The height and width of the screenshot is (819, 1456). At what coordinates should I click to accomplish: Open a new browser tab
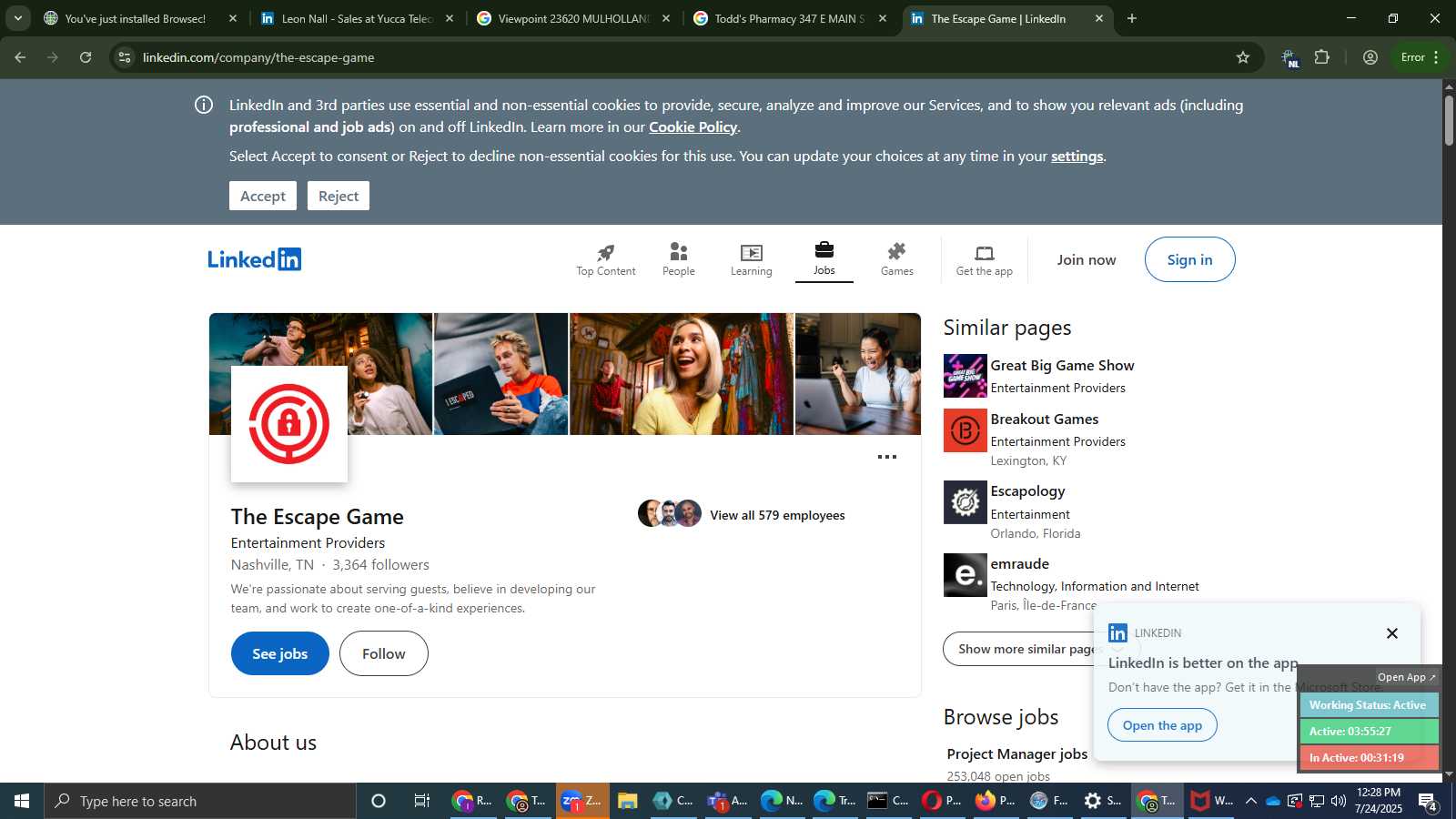(1132, 18)
